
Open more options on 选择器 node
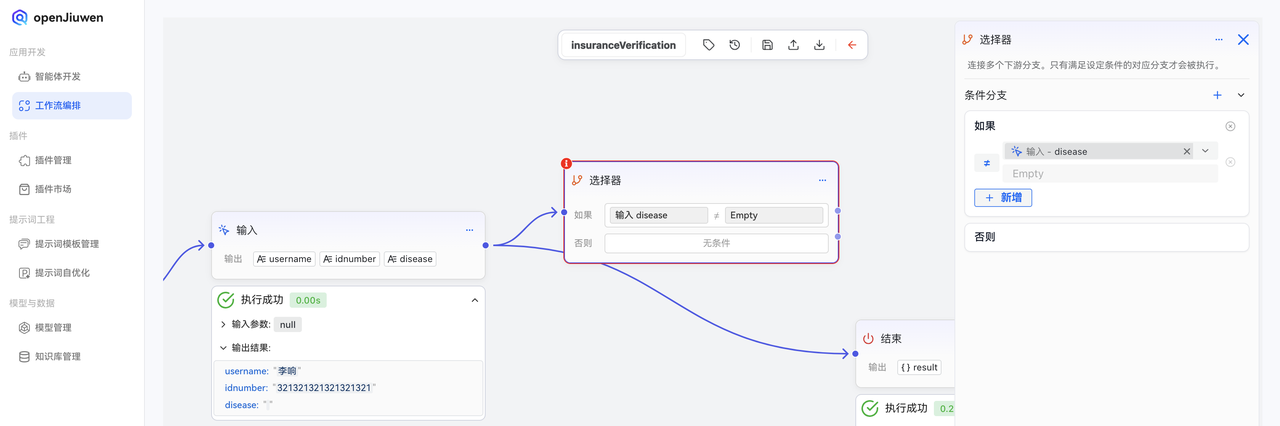coord(822,180)
